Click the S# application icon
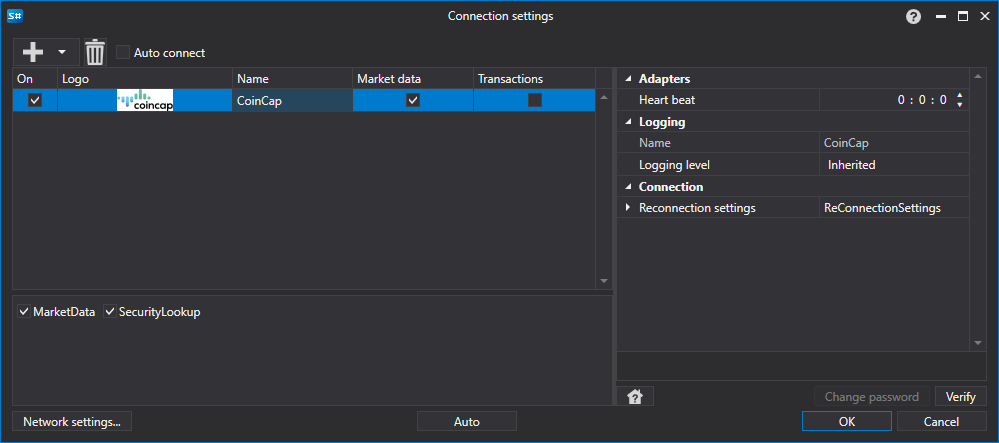 (15, 17)
